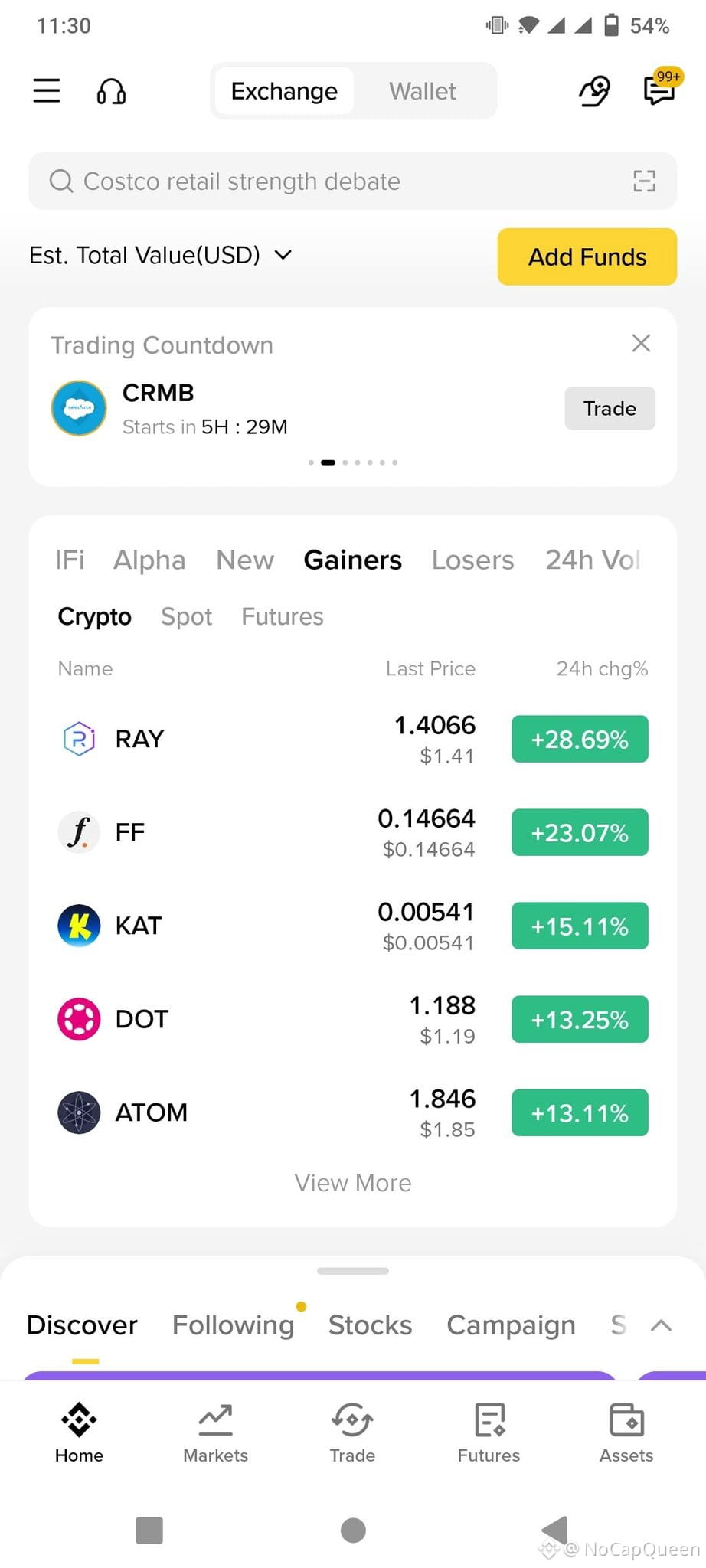
Task: Open the Futures icon in bottom navigation
Action: point(489,1419)
